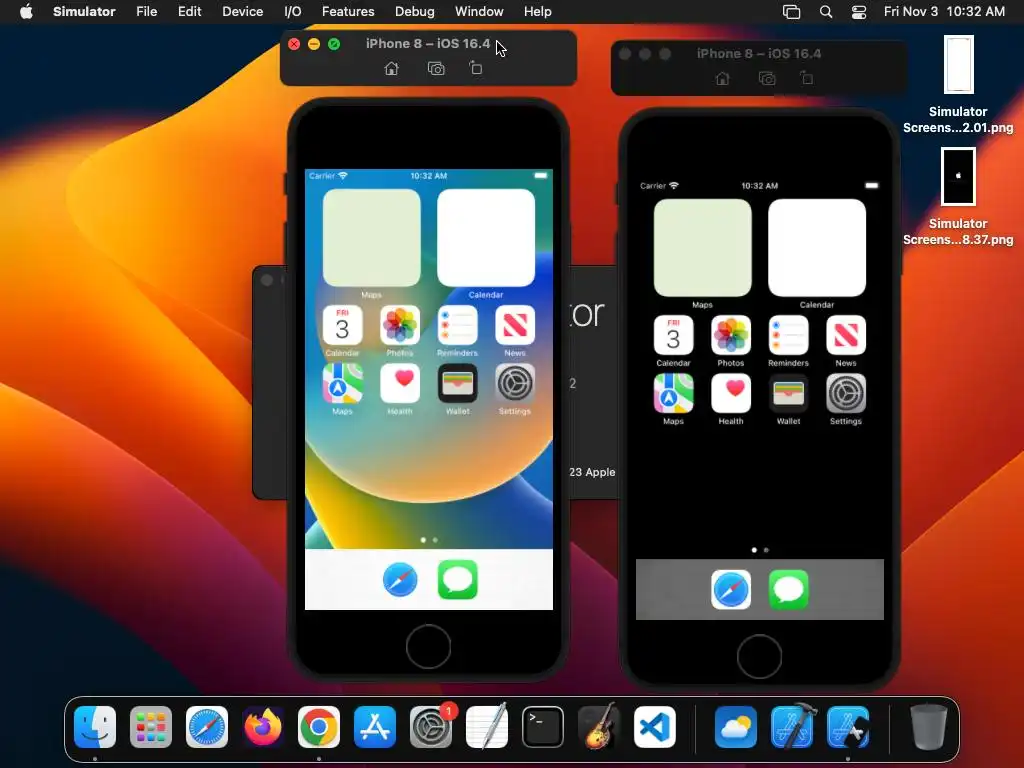
Task: Open the Debug menu
Action: click(x=415, y=12)
